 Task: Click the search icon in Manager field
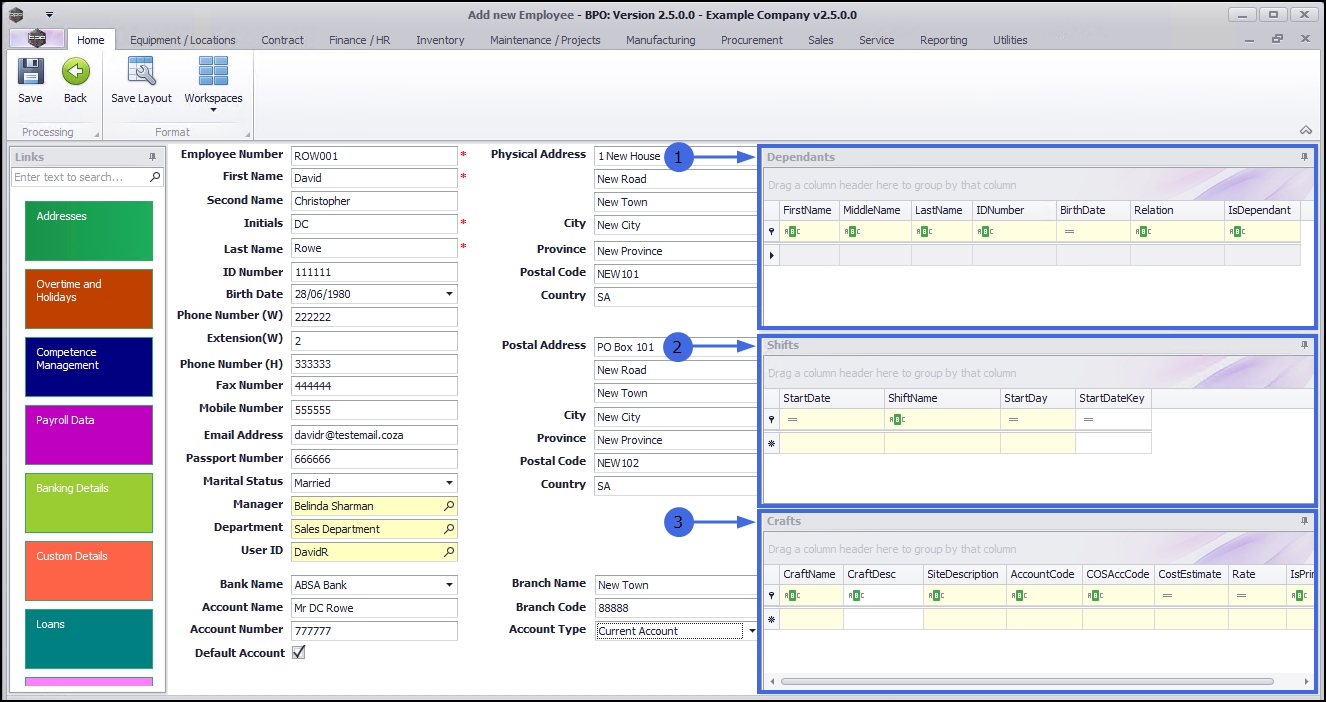coord(449,506)
